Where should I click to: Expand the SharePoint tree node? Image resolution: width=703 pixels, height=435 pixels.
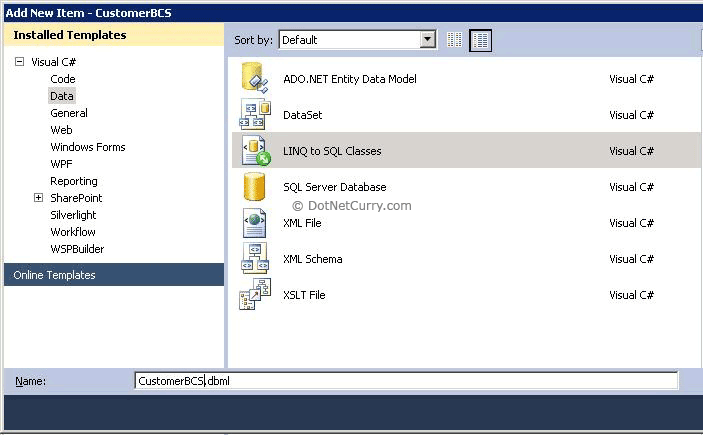(39, 198)
